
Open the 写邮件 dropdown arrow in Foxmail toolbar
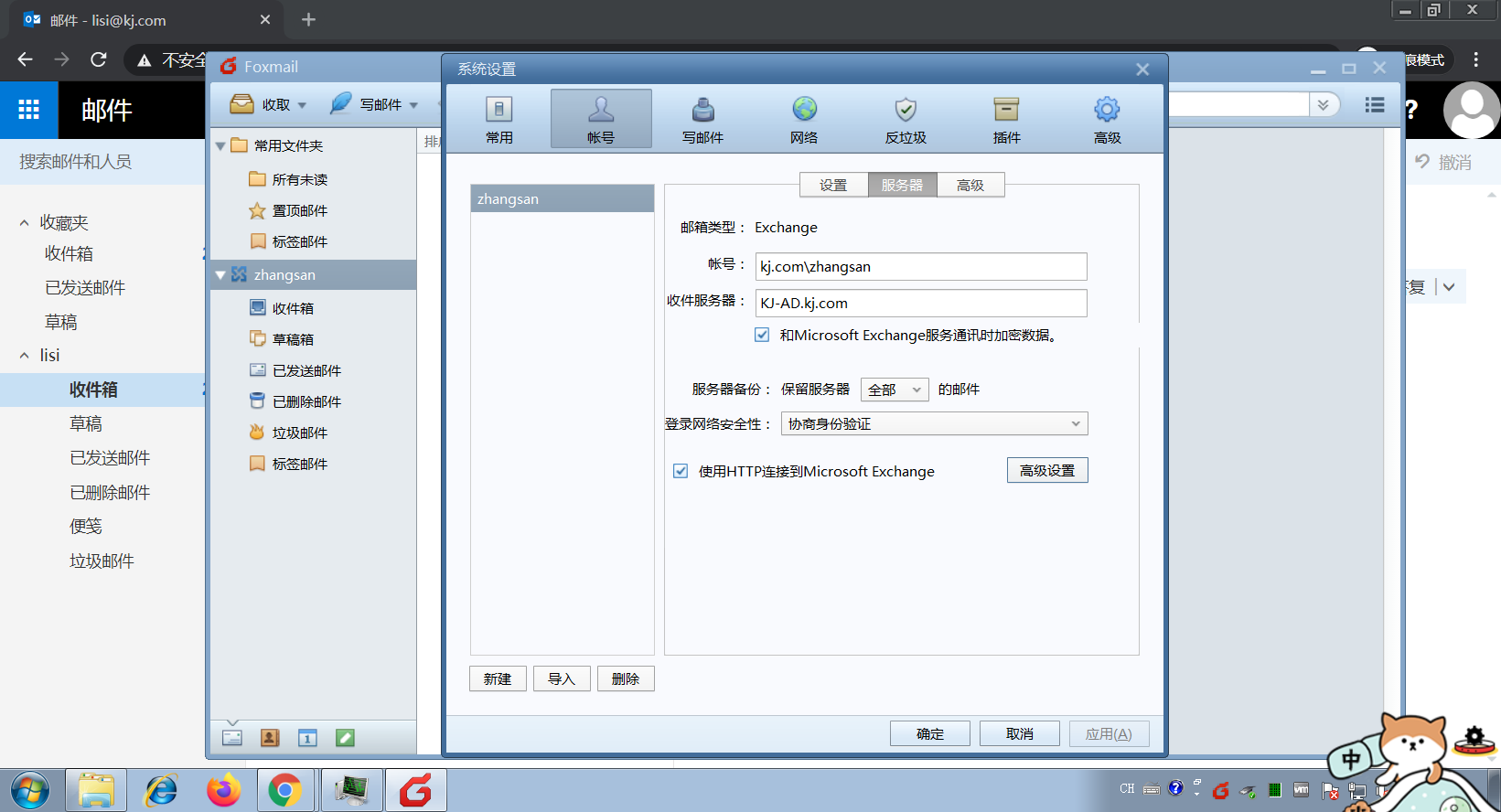coord(413,105)
